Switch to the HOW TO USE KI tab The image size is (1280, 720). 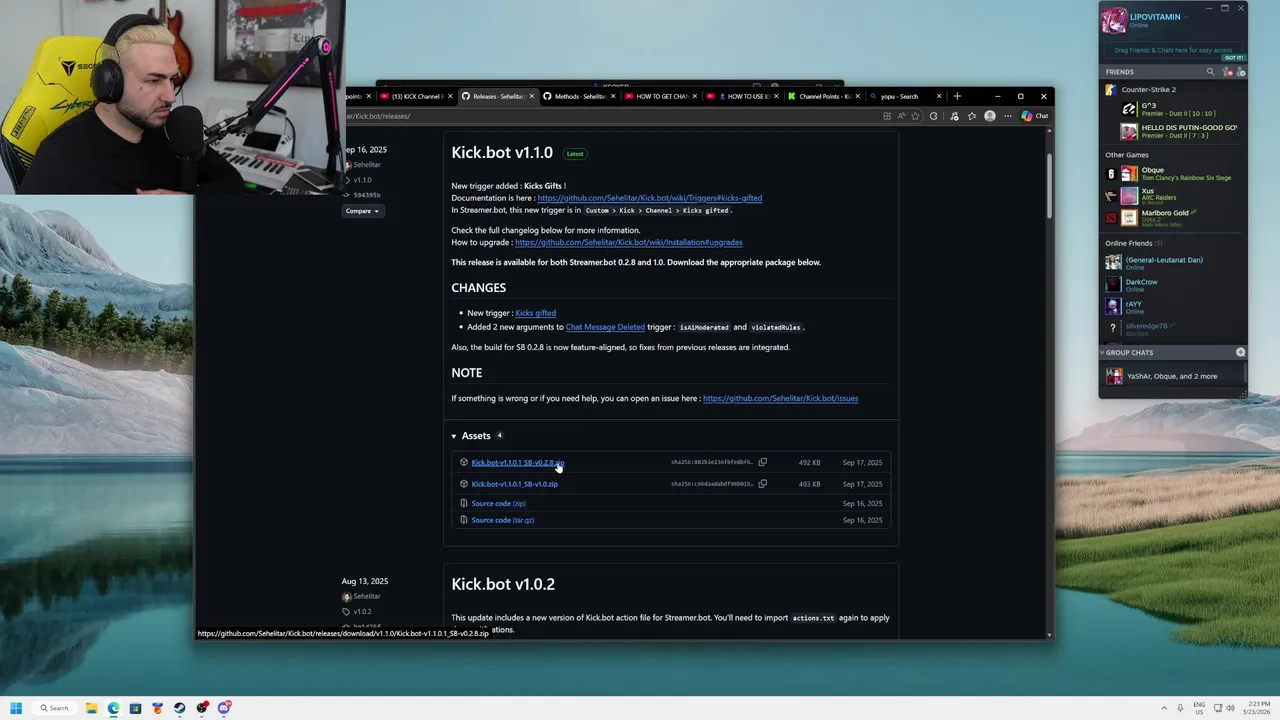click(742, 96)
